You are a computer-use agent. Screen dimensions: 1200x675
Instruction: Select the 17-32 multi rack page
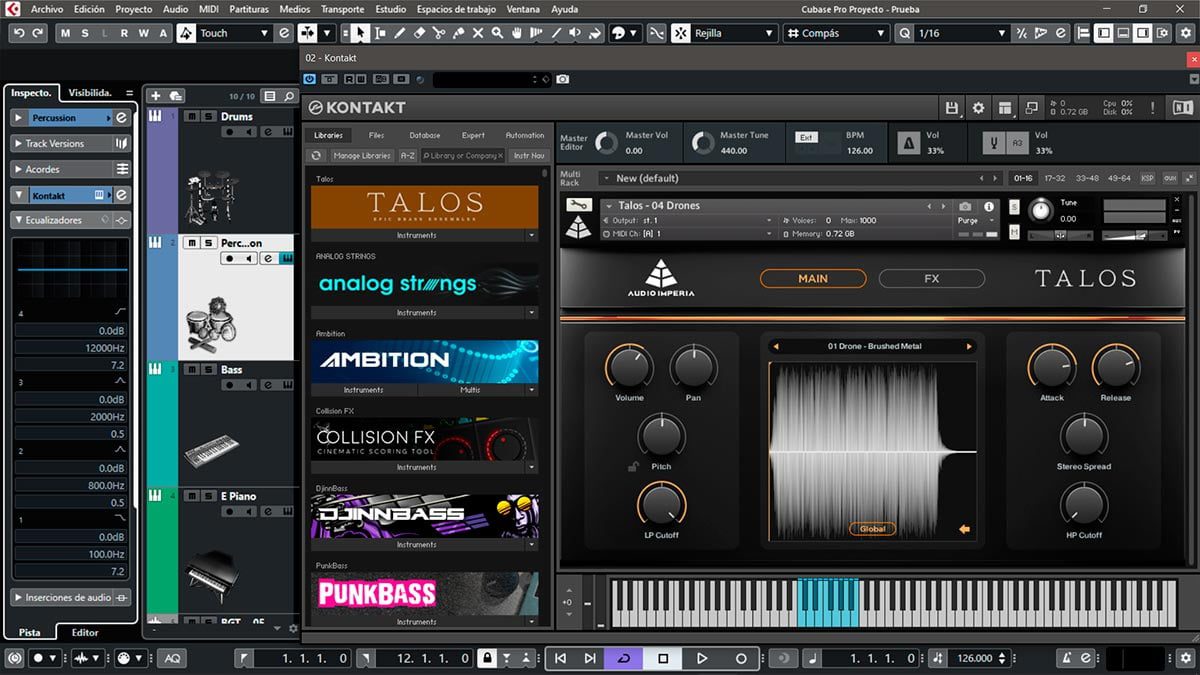pos(1054,178)
